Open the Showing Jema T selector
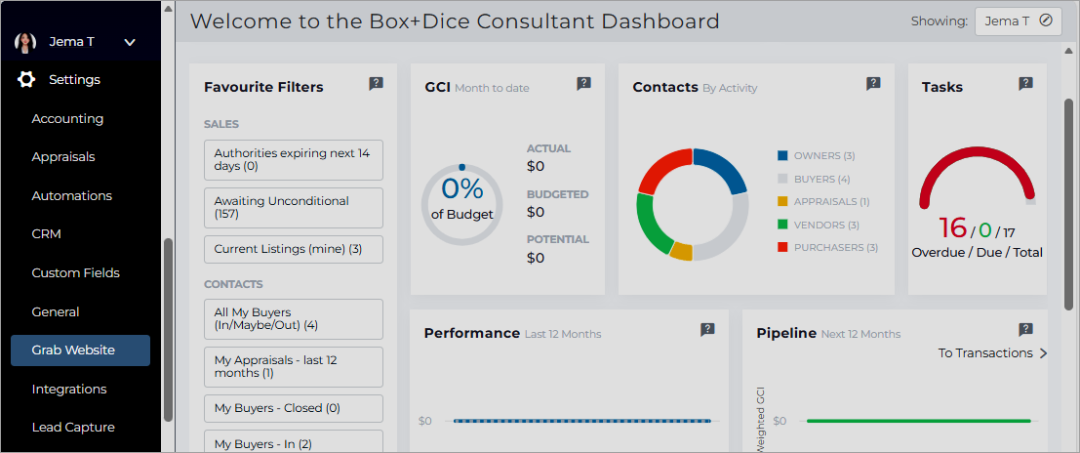 point(1018,21)
